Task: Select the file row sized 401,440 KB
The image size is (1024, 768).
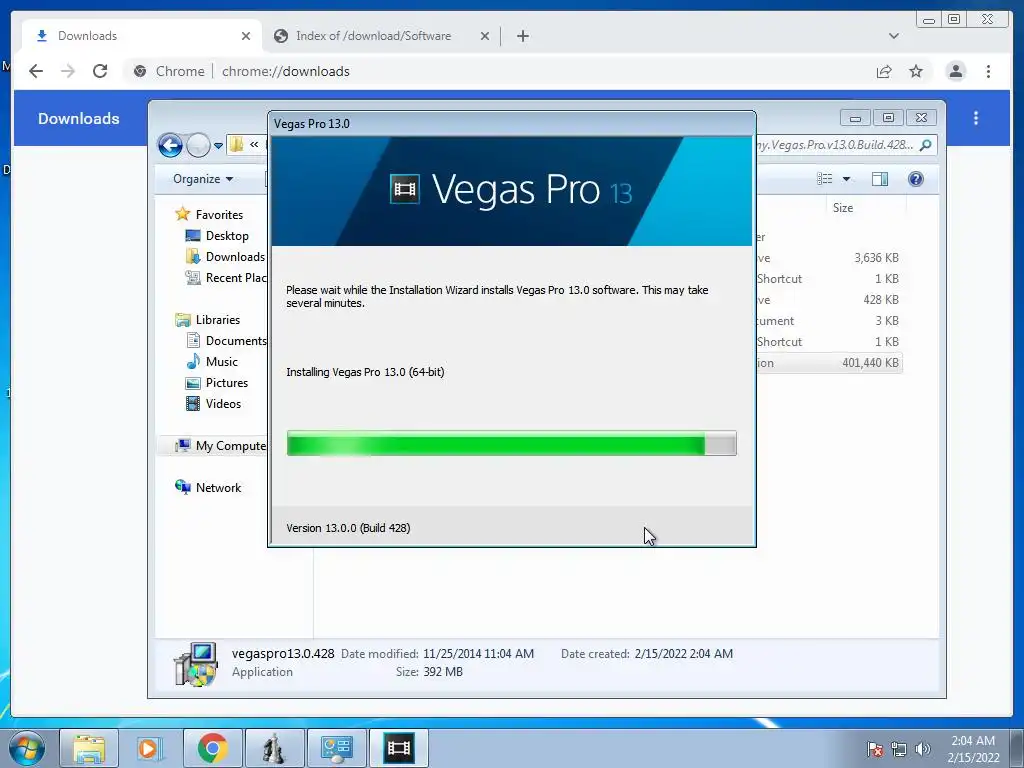Action: (x=829, y=362)
